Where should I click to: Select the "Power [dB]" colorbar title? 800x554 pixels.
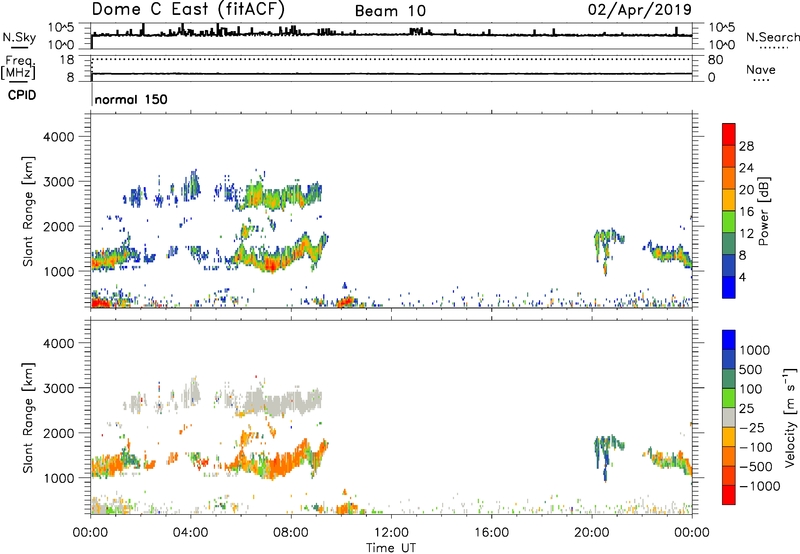[763, 211]
